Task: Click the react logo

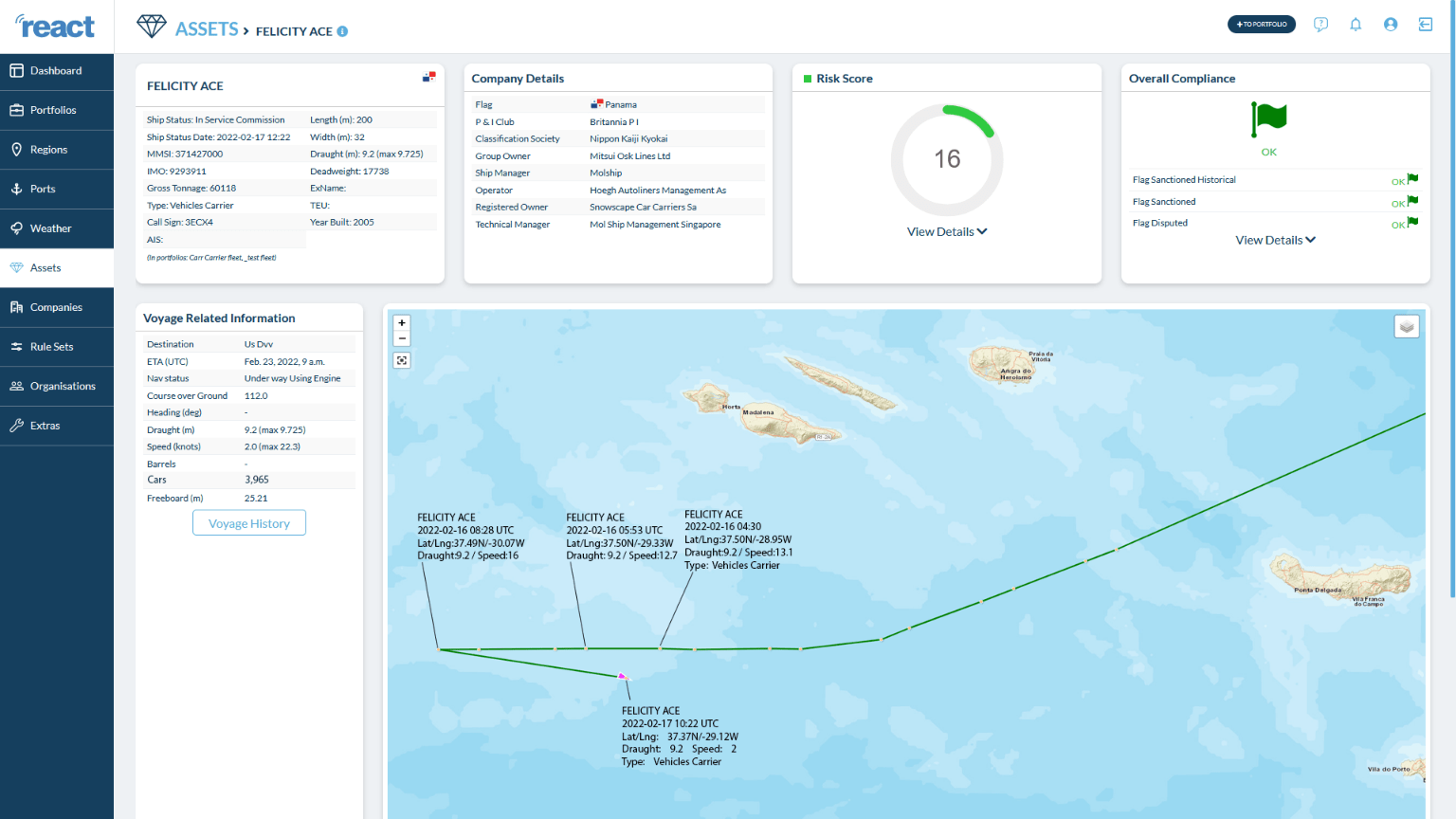Action: 55,27
